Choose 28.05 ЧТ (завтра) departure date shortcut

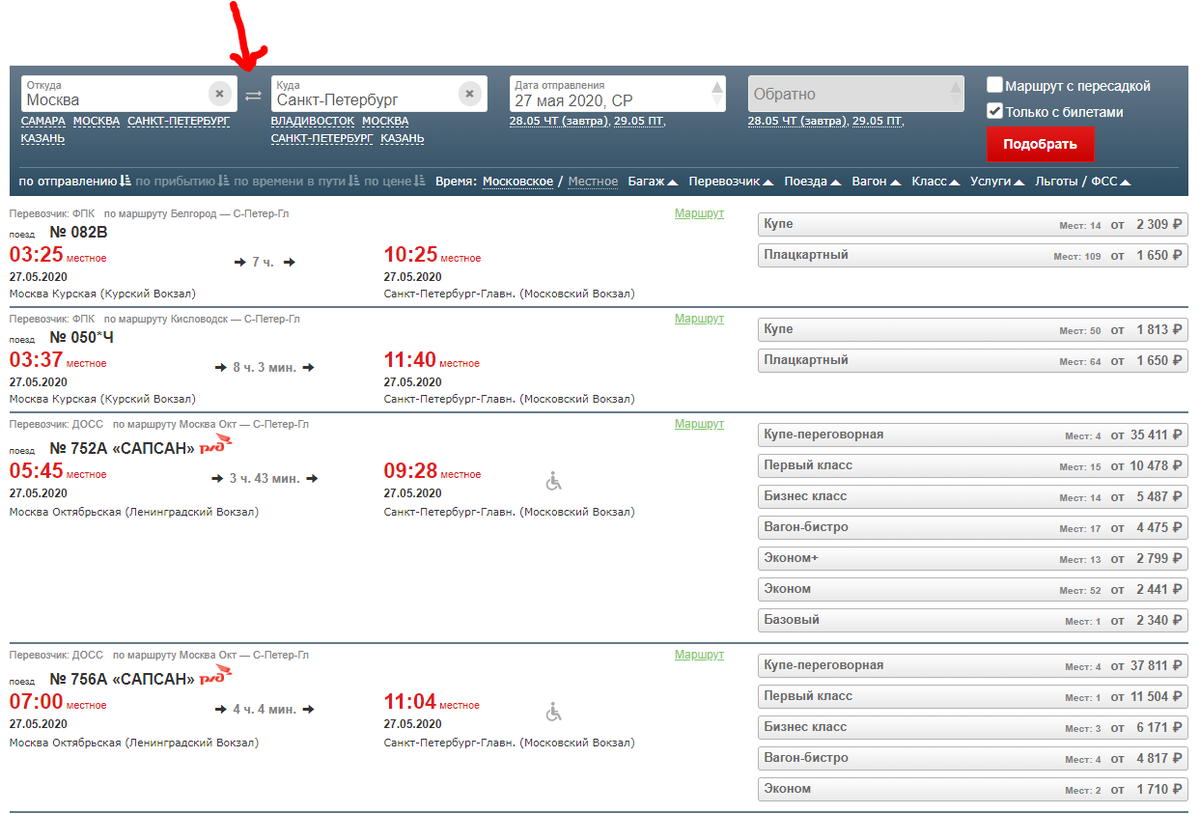point(558,121)
